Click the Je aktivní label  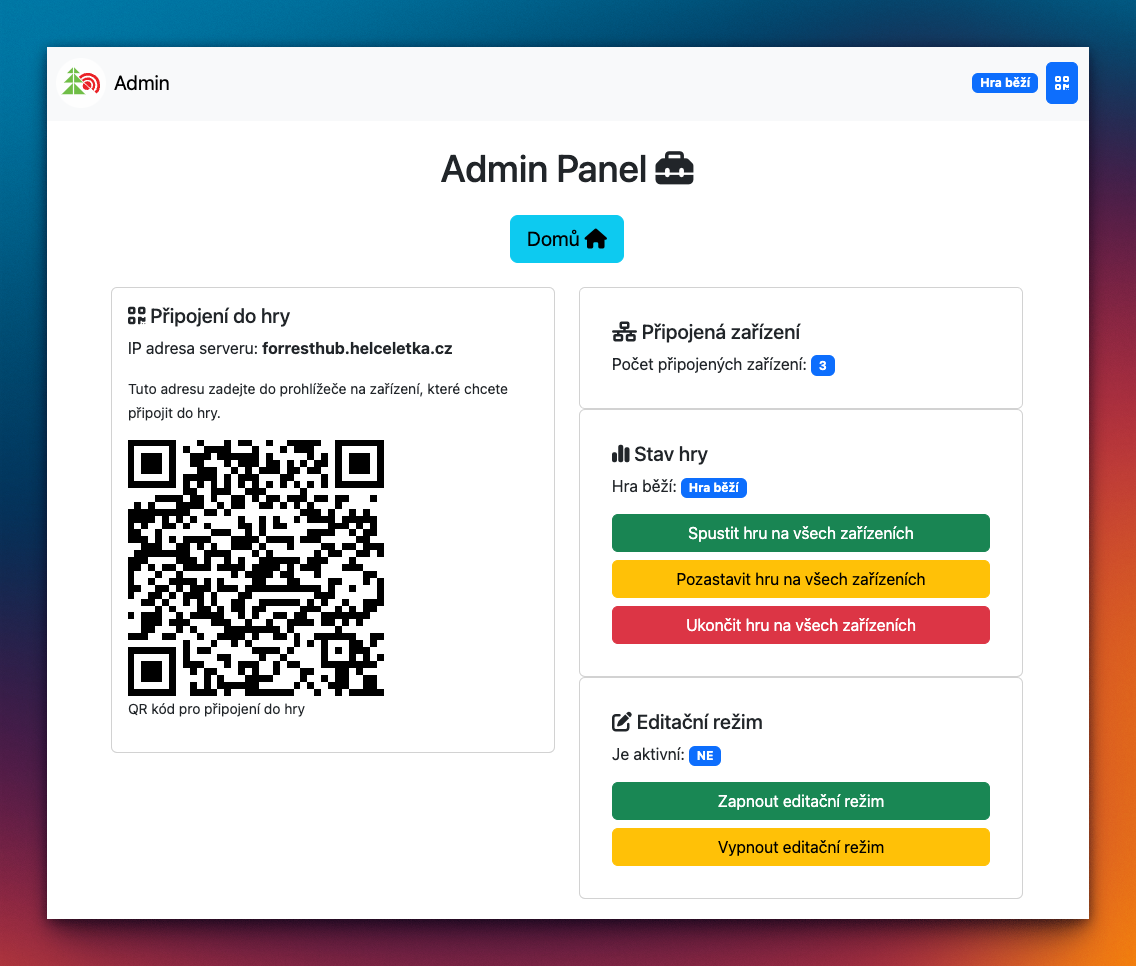point(648,754)
